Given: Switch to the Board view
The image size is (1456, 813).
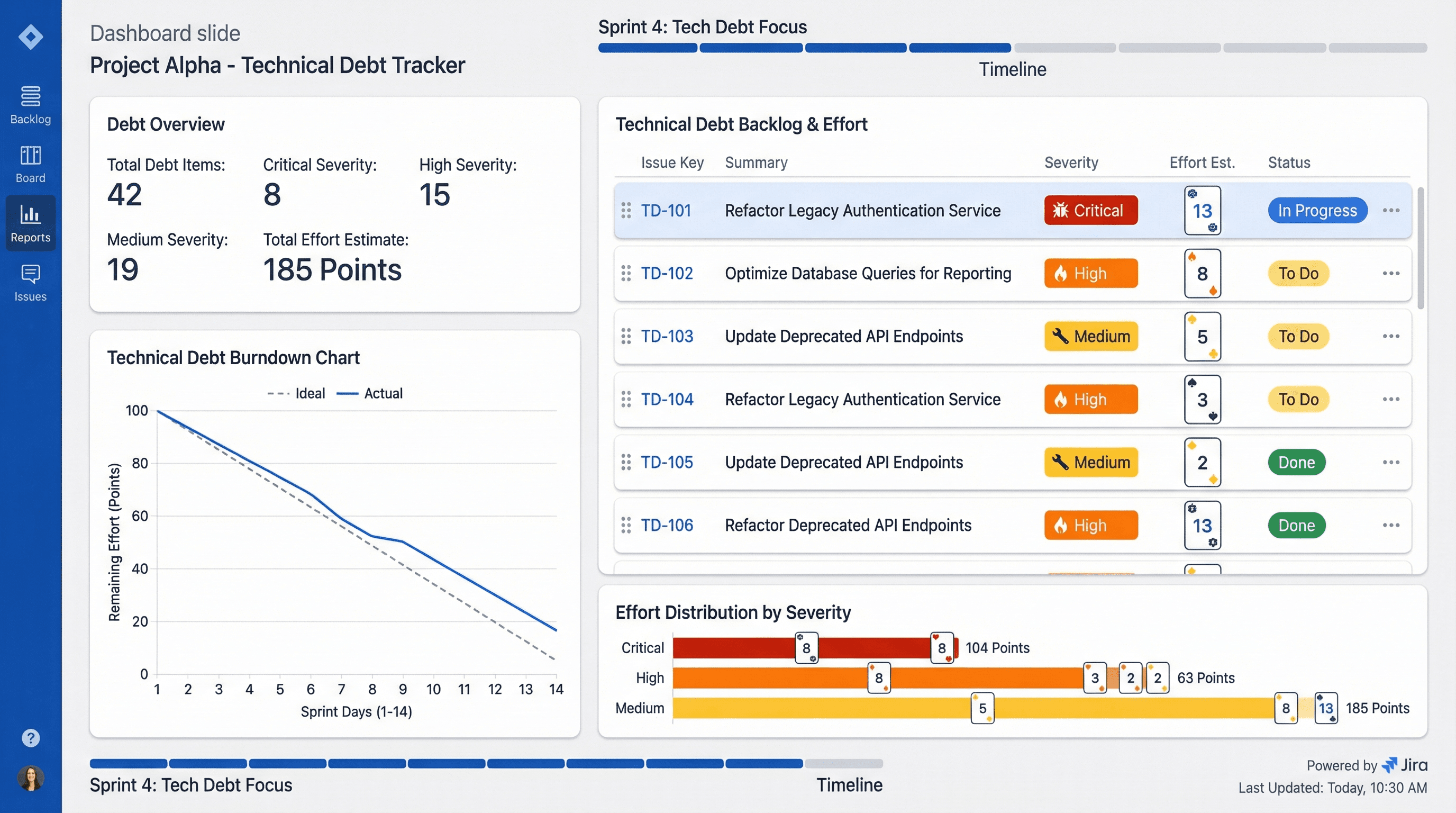Looking at the screenshot, I should click(30, 164).
